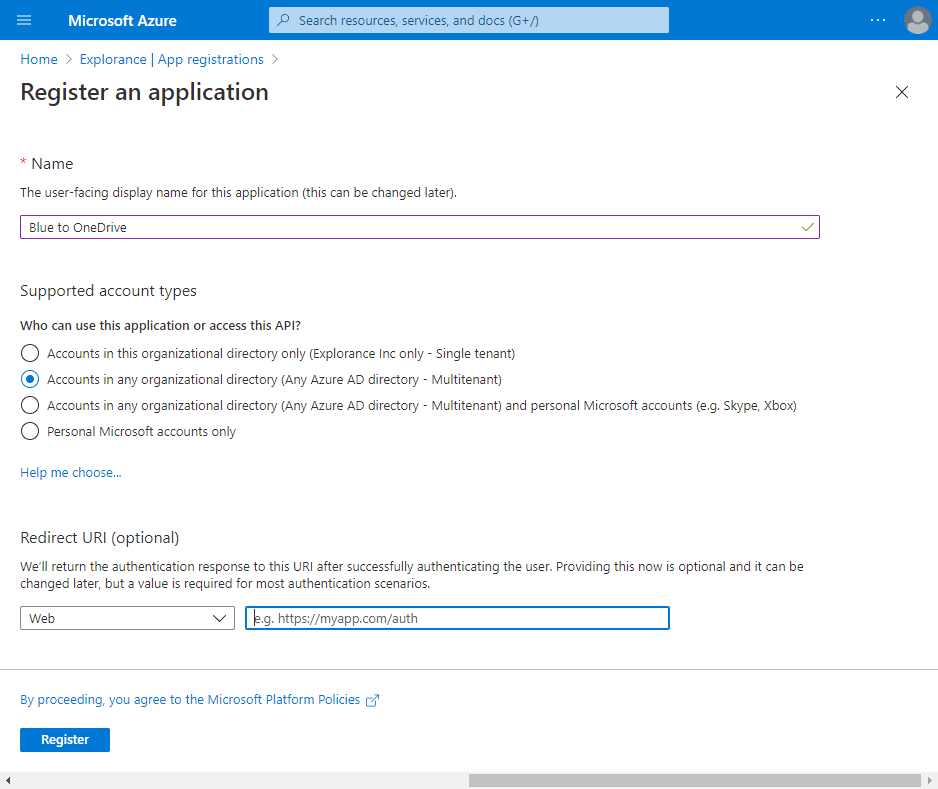Focus the Redirect URI input field
The height and width of the screenshot is (789, 938).
tap(457, 618)
